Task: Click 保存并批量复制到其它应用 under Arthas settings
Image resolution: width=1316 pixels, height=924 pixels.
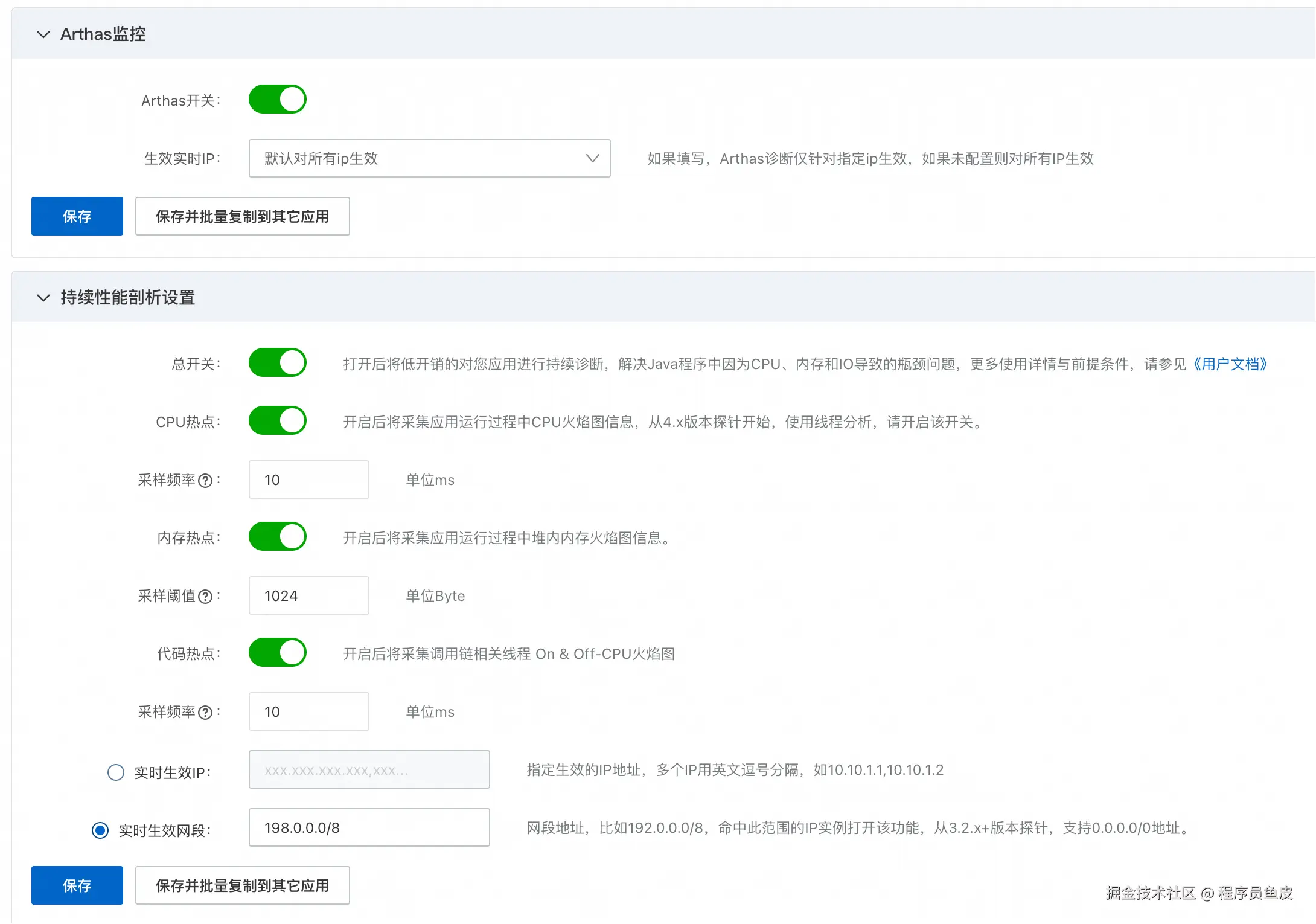Action: [242, 216]
